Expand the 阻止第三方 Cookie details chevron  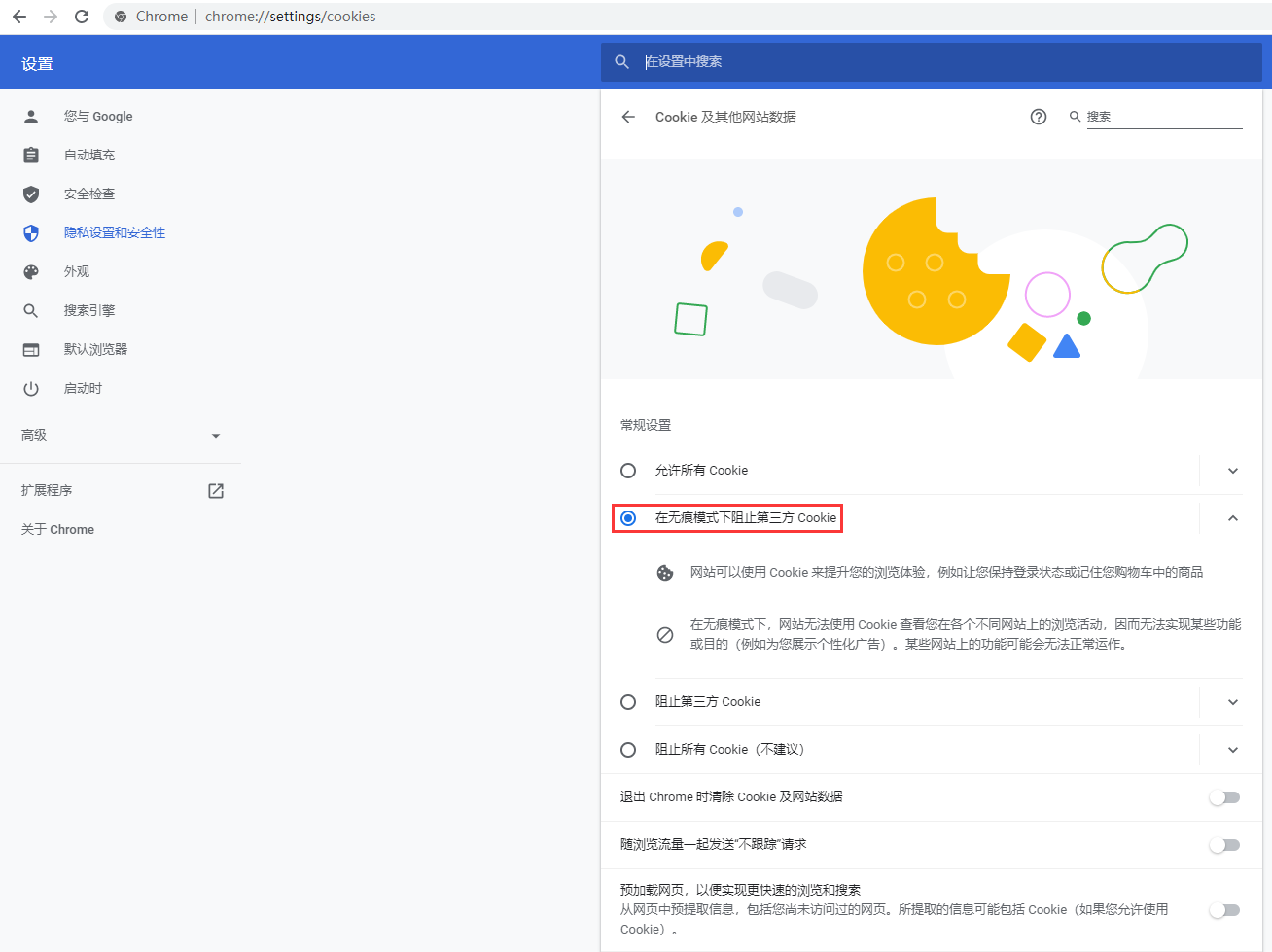point(1233,702)
